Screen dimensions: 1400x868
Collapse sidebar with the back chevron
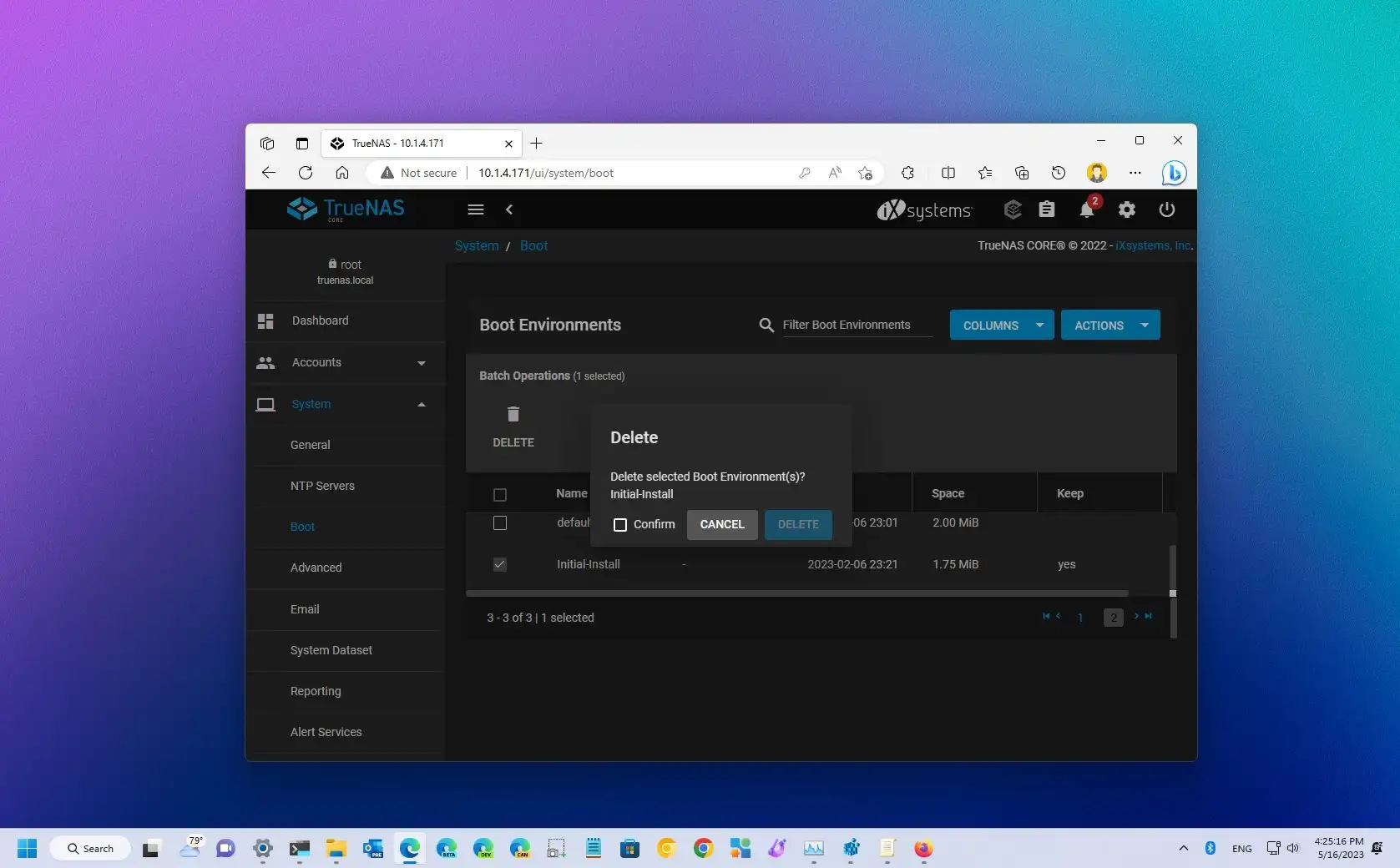(x=509, y=209)
